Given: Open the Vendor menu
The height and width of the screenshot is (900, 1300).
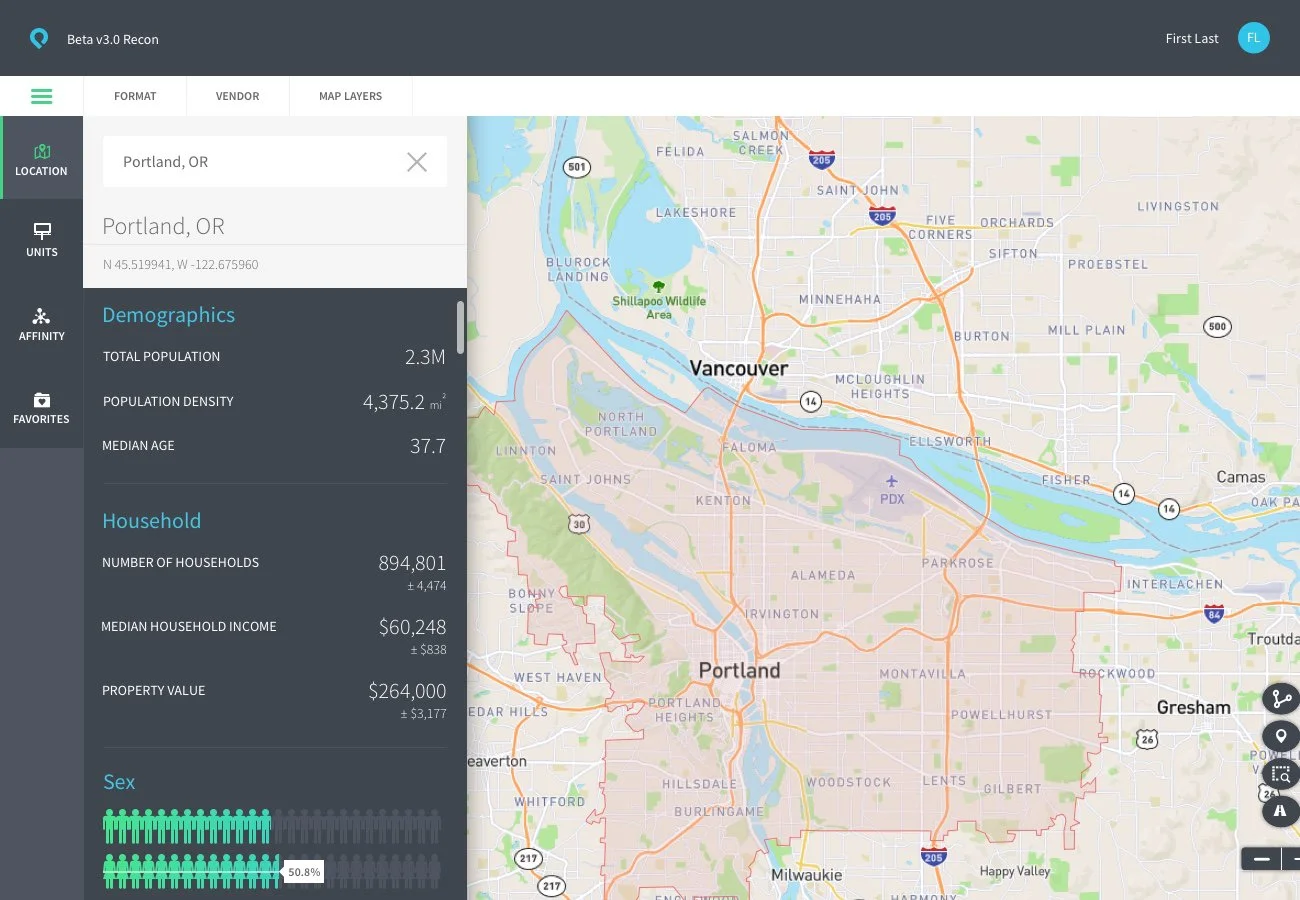Looking at the screenshot, I should point(237,96).
